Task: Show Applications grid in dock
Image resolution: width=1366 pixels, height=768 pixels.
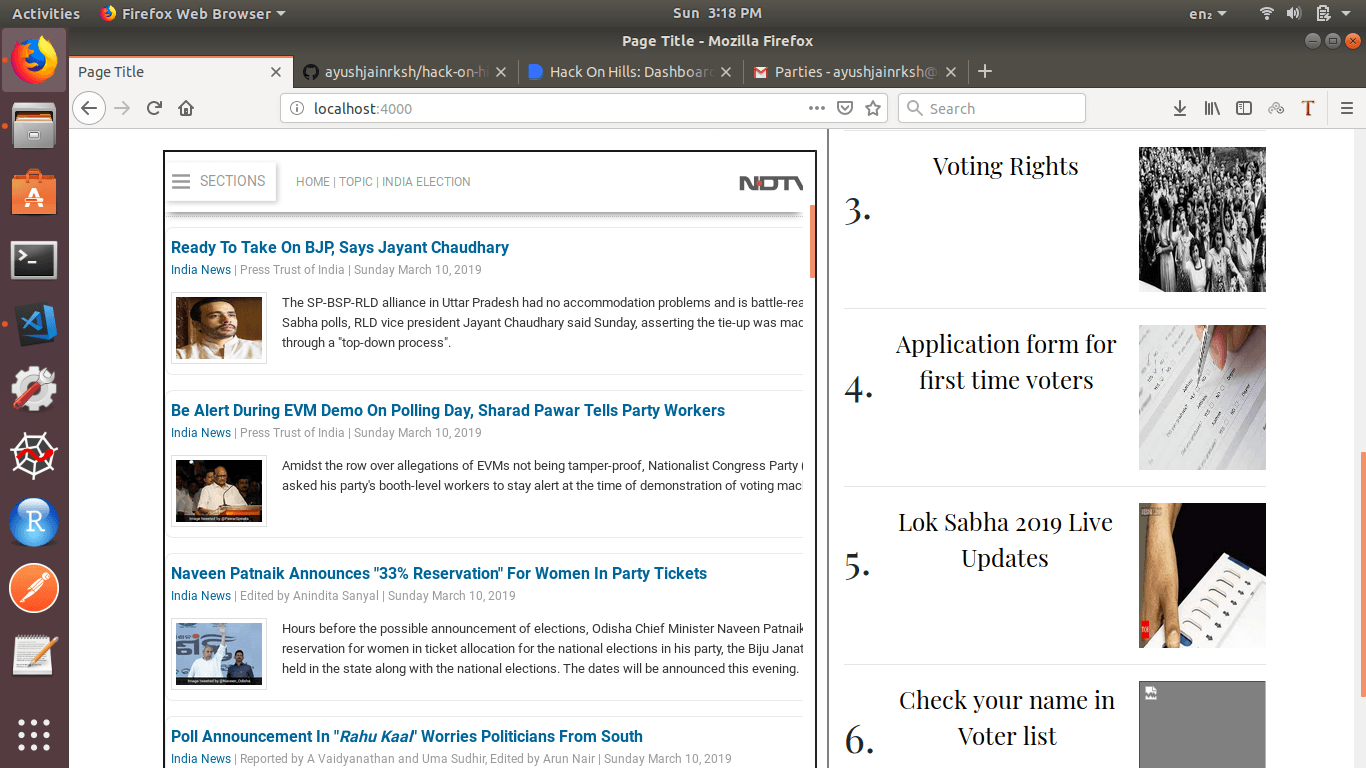Action: 34,734
